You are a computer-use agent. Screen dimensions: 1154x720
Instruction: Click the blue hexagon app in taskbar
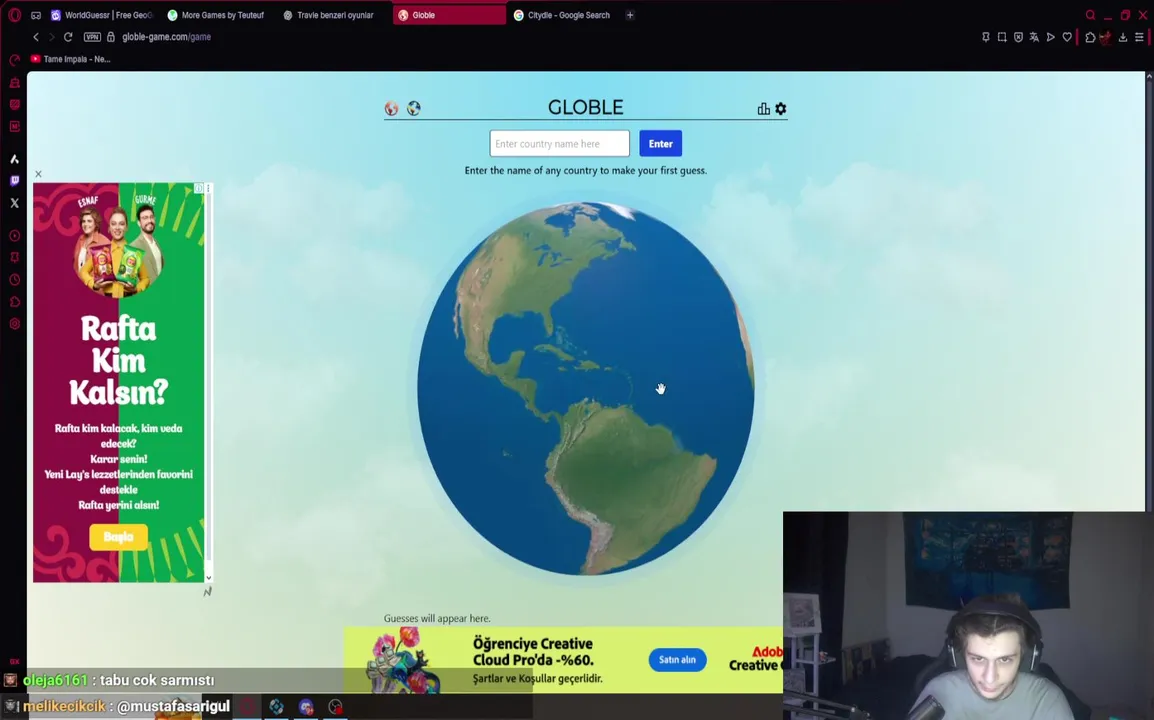point(277,707)
